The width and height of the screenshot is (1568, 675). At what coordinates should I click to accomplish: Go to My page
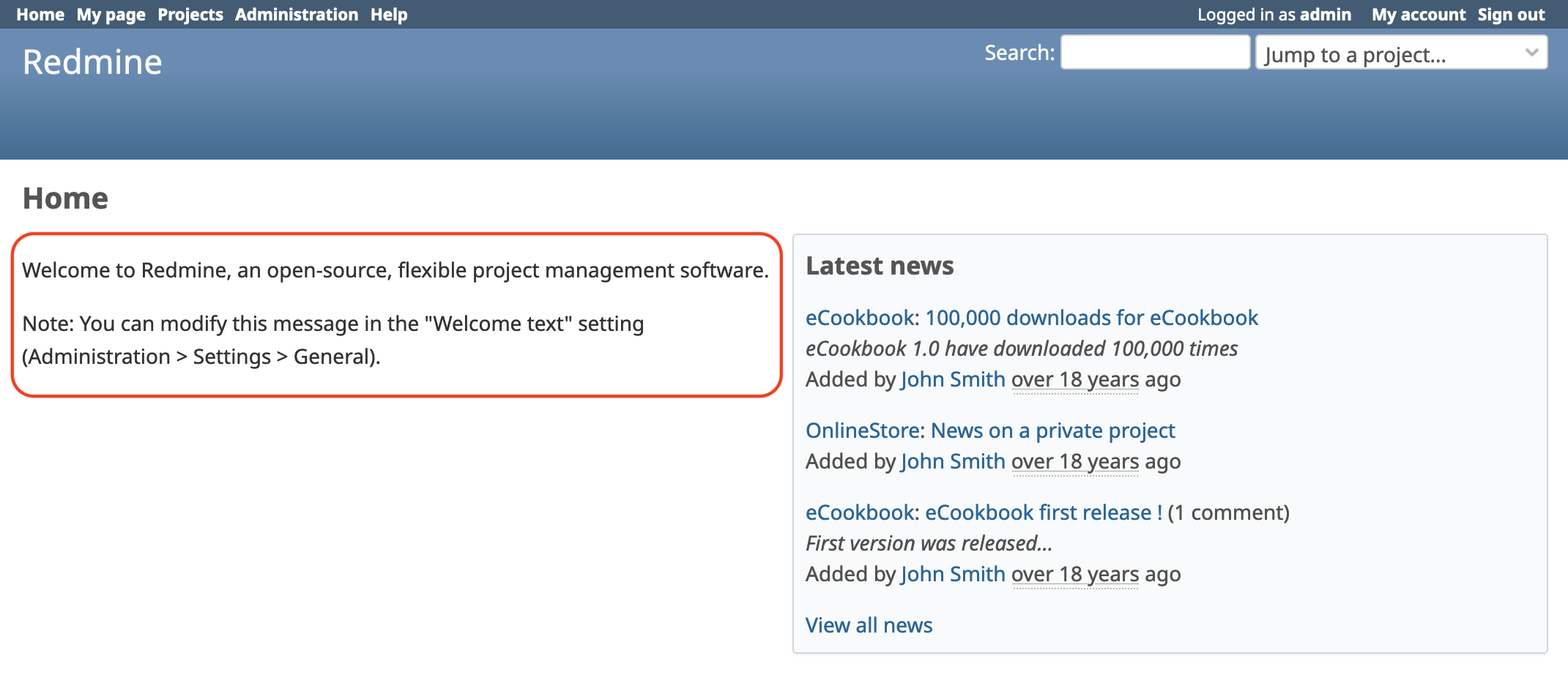pos(110,14)
